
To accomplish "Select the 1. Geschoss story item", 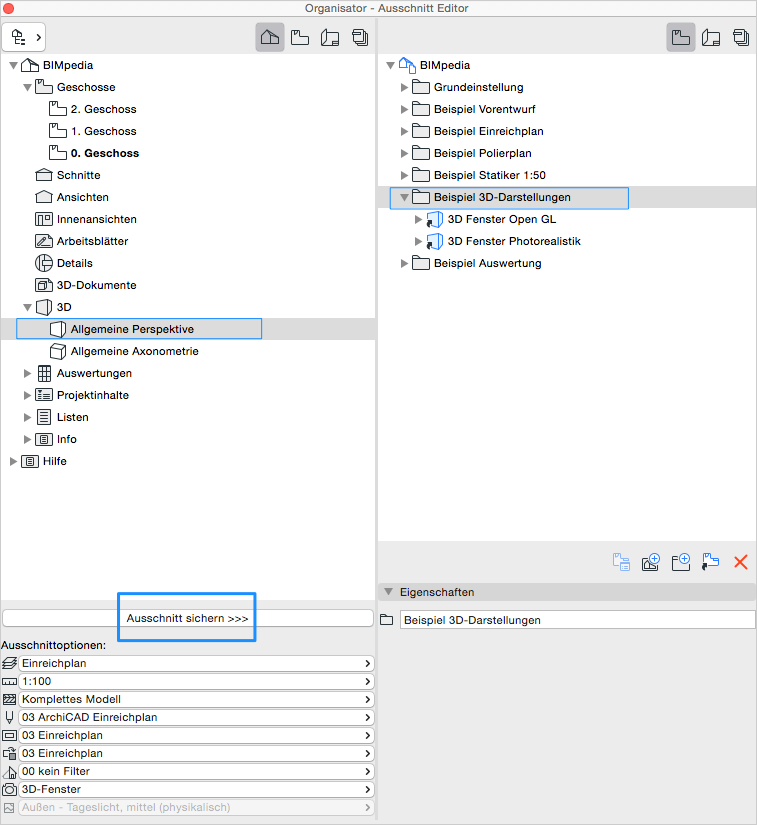I will (103, 132).
